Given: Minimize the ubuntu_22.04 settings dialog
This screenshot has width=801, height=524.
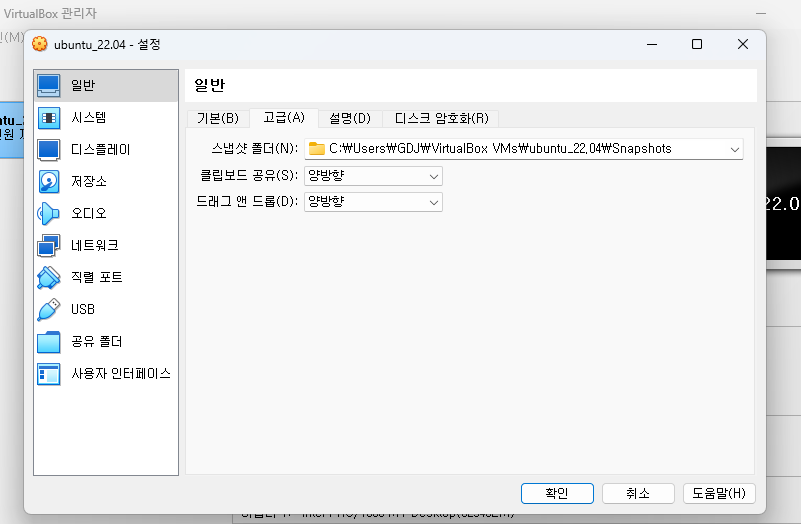Looking at the screenshot, I should pyautogui.click(x=652, y=44).
